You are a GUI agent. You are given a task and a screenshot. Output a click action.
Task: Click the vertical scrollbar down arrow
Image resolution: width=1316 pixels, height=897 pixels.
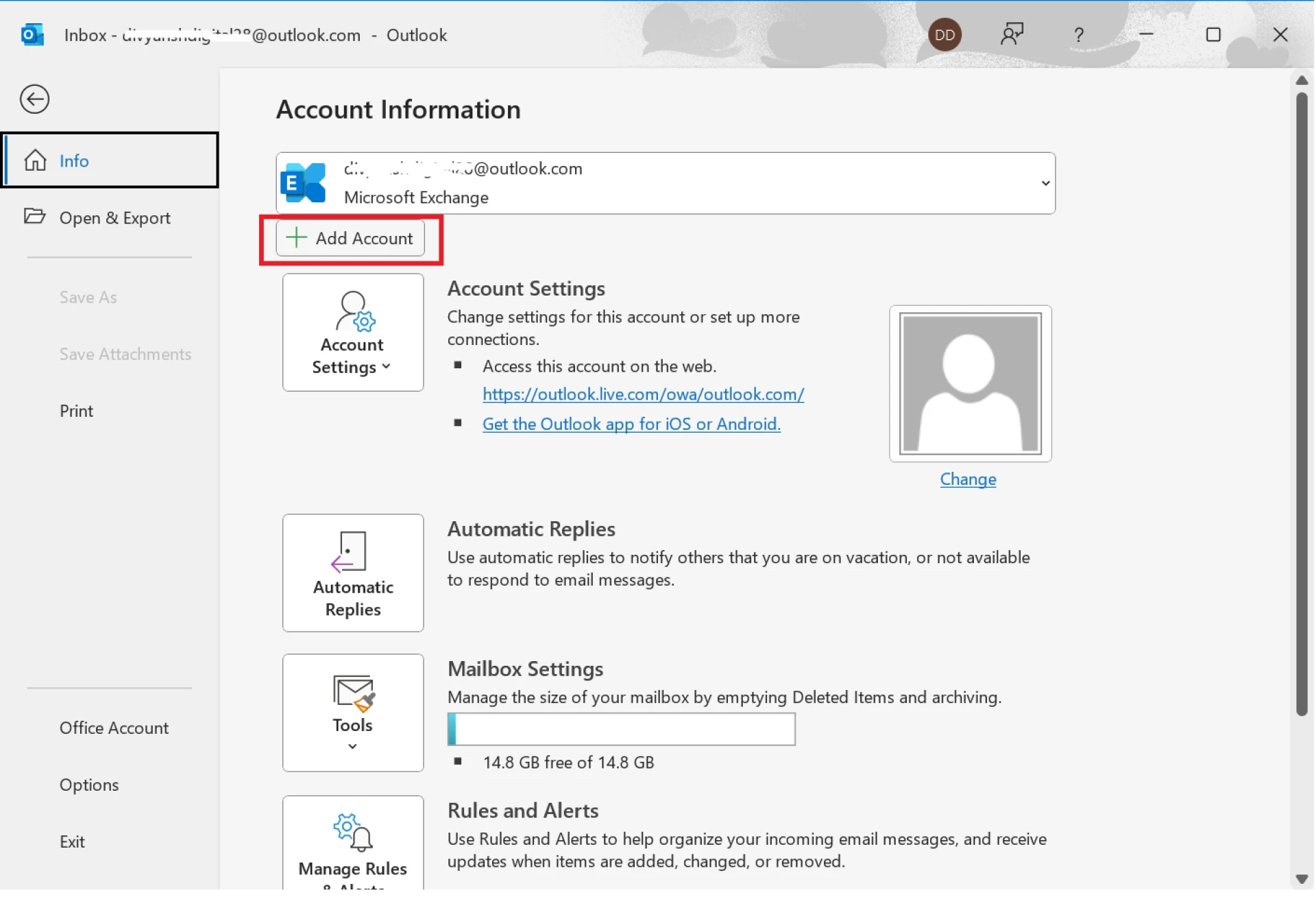pyautogui.click(x=1302, y=880)
